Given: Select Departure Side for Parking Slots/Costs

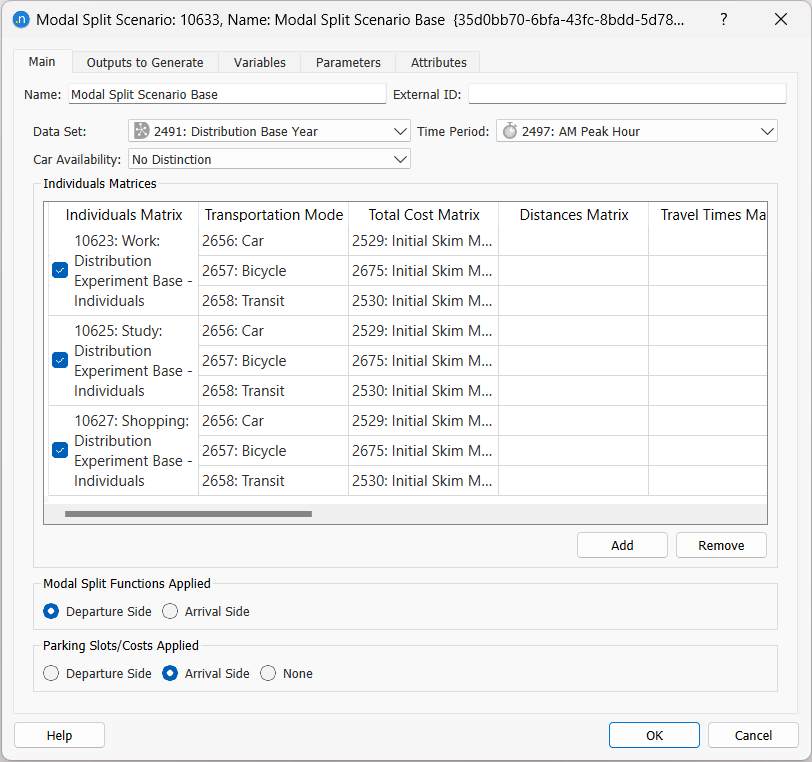Looking at the screenshot, I should (x=51, y=673).
